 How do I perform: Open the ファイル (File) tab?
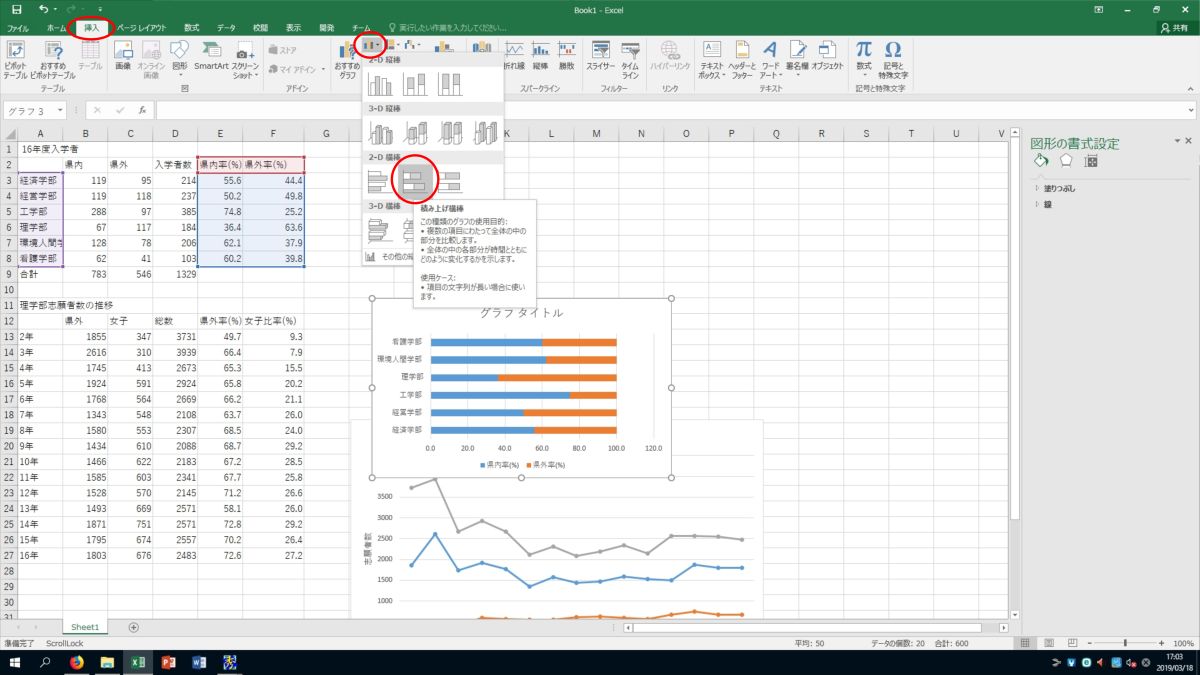(18, 28)
